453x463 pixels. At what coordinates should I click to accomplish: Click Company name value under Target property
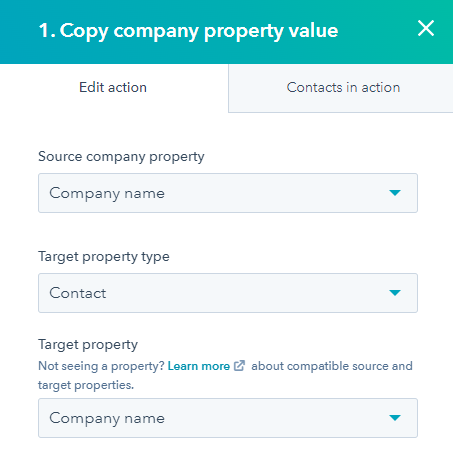(107, 419)
